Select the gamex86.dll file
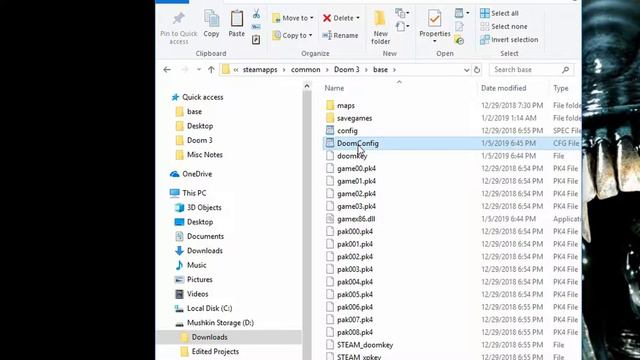The image size is (640, 360). pos(356,219)
